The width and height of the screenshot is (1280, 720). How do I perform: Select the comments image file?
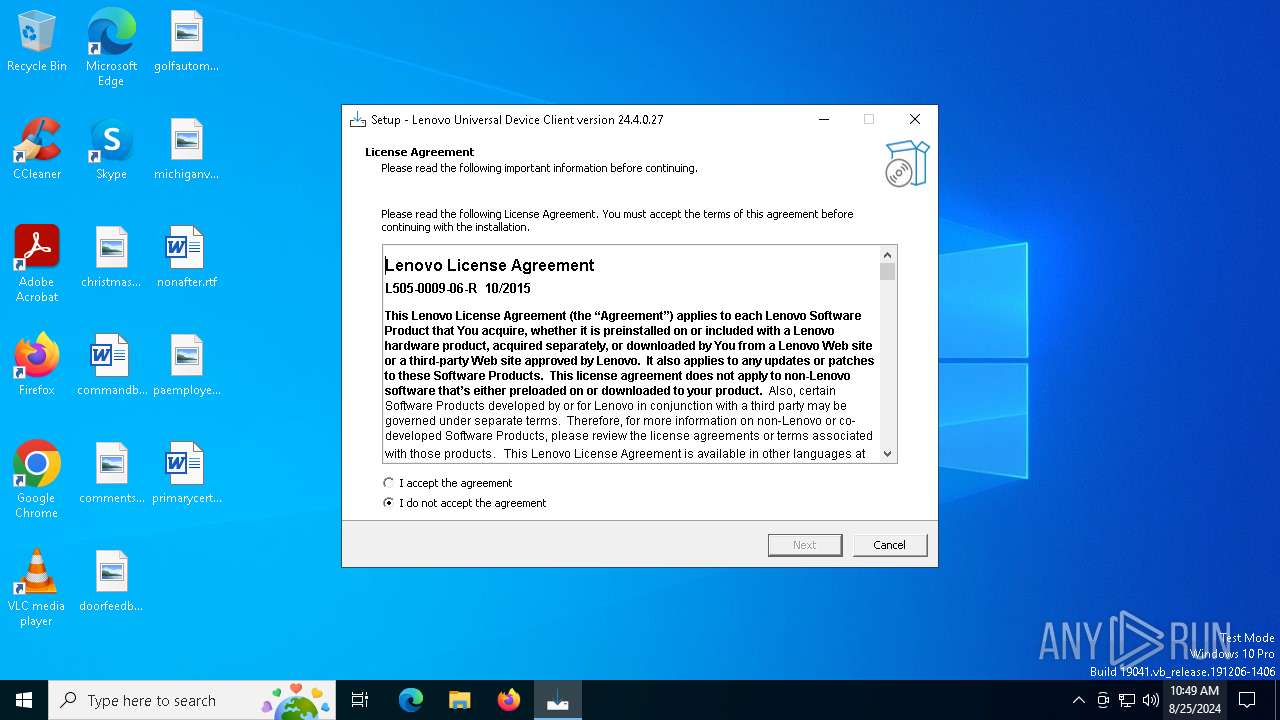111,474
